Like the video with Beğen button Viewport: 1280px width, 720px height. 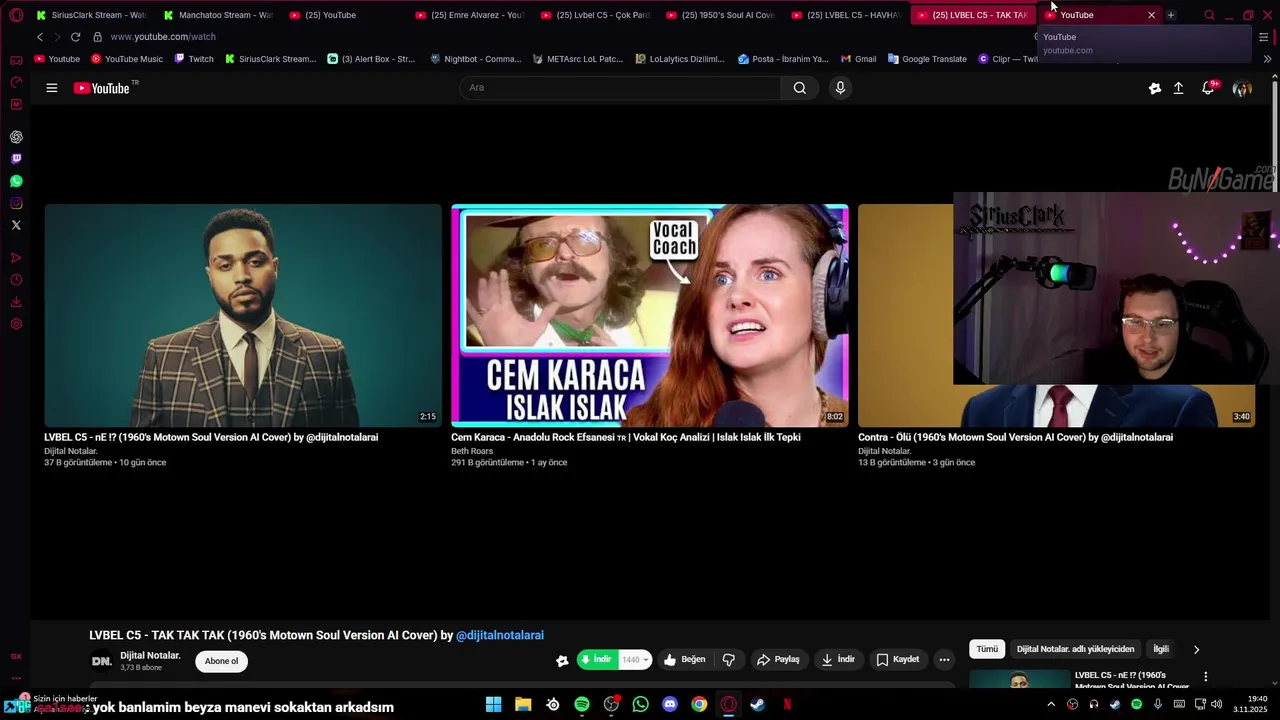(x=685, y=660)
